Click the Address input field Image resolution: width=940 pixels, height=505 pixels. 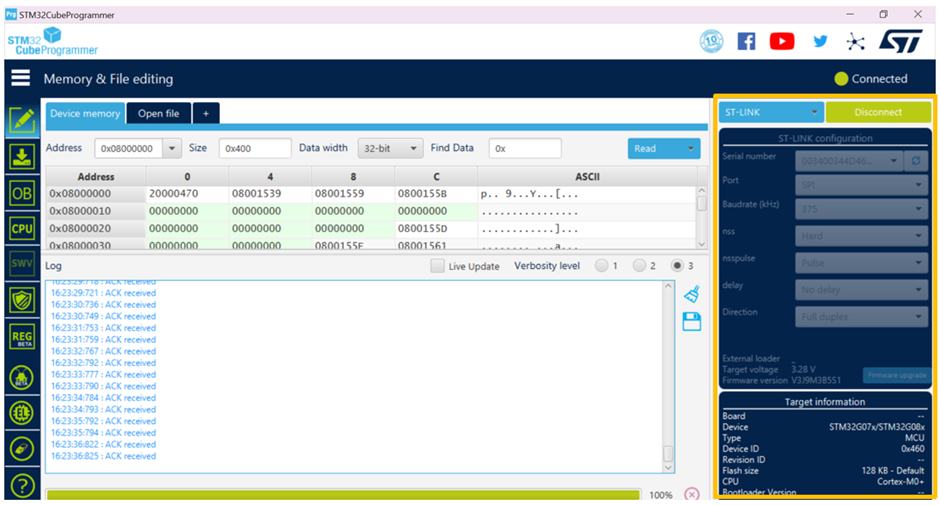[x=129, y=148]
